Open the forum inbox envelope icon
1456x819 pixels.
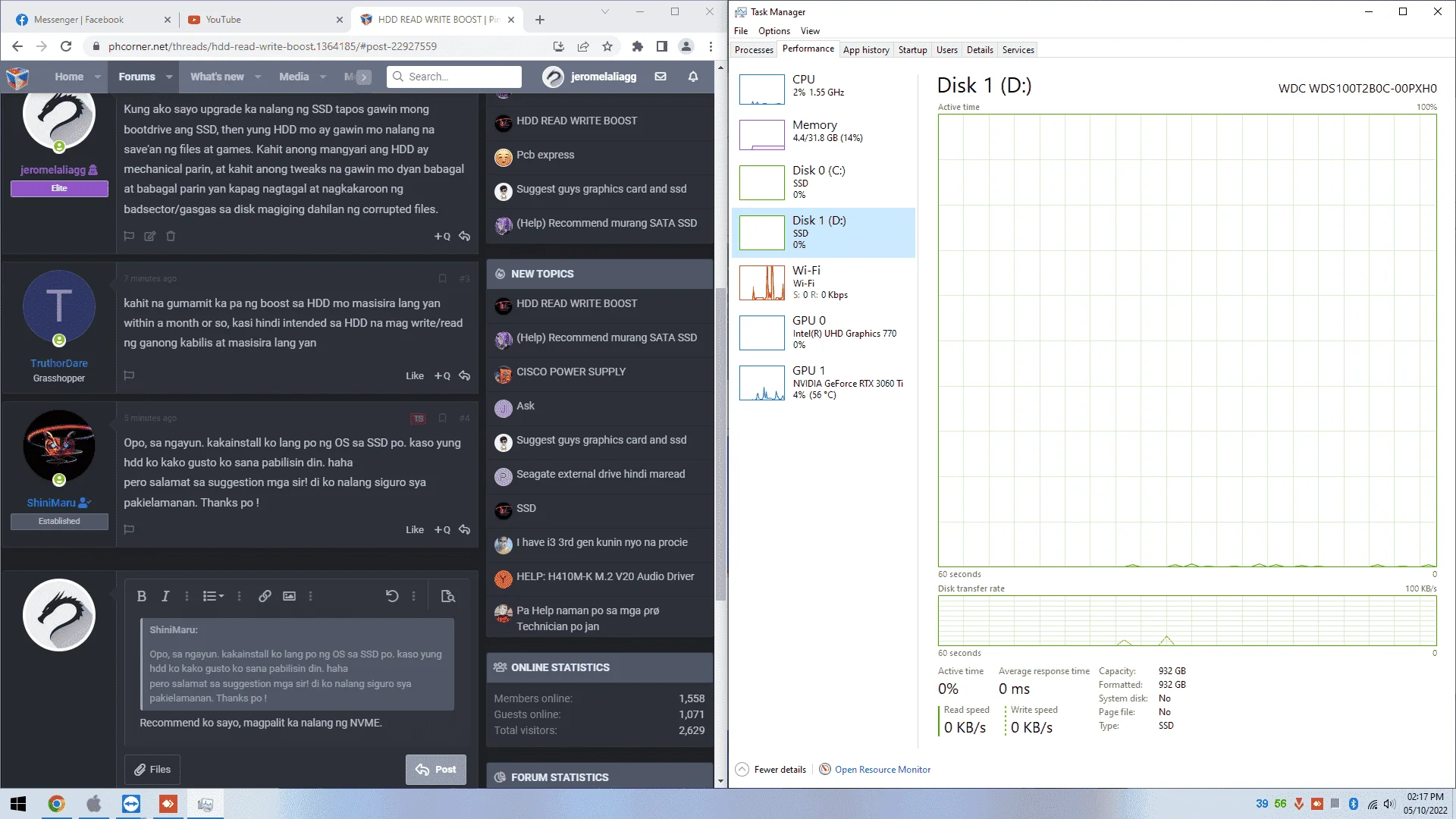(661, 77)
